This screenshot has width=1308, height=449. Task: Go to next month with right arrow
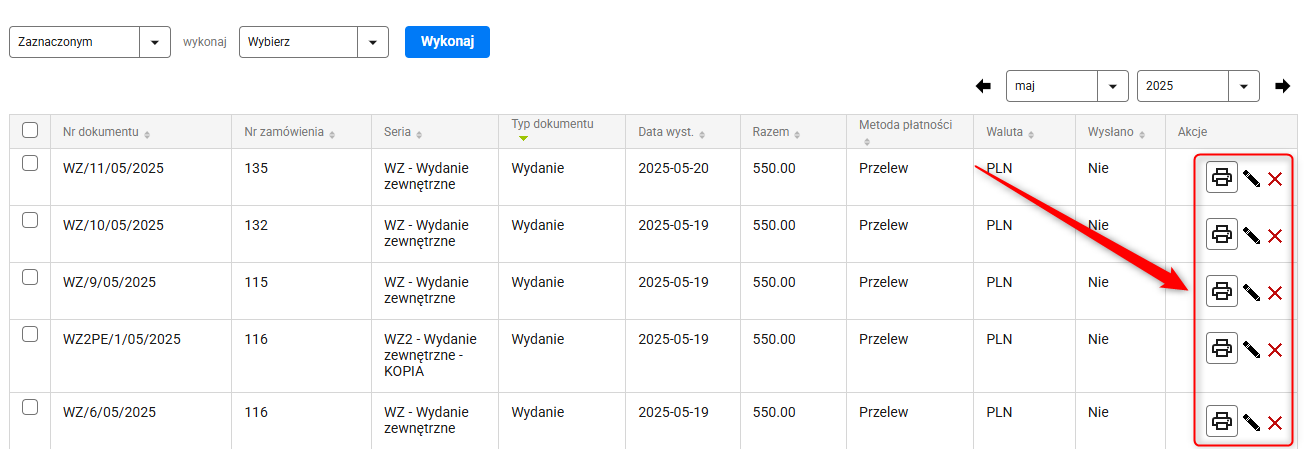(1283, 86)
